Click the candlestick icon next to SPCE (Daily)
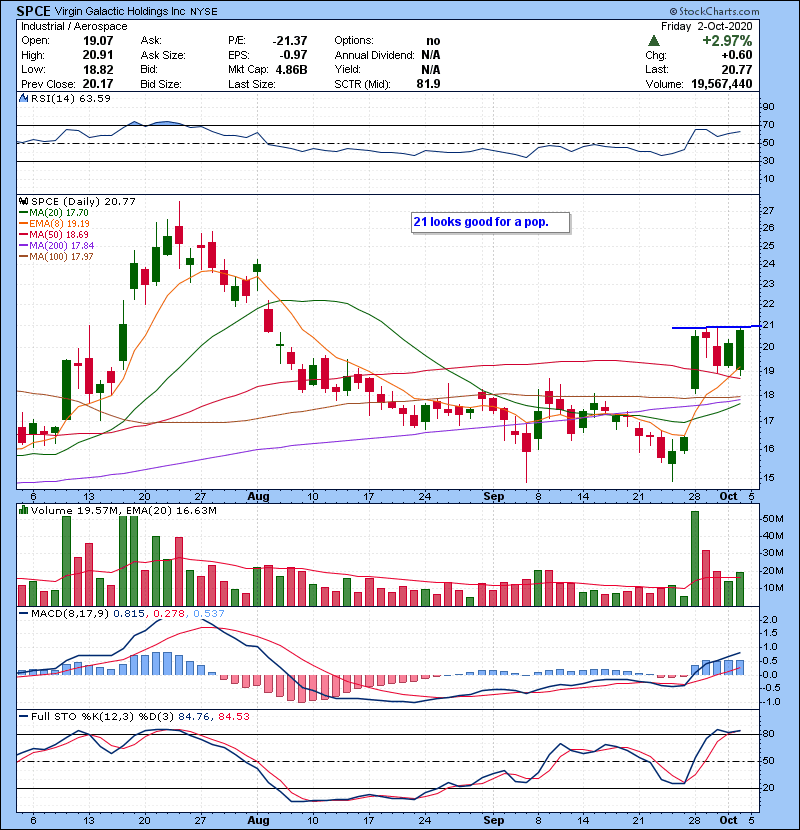 click(x=24, y=201)
